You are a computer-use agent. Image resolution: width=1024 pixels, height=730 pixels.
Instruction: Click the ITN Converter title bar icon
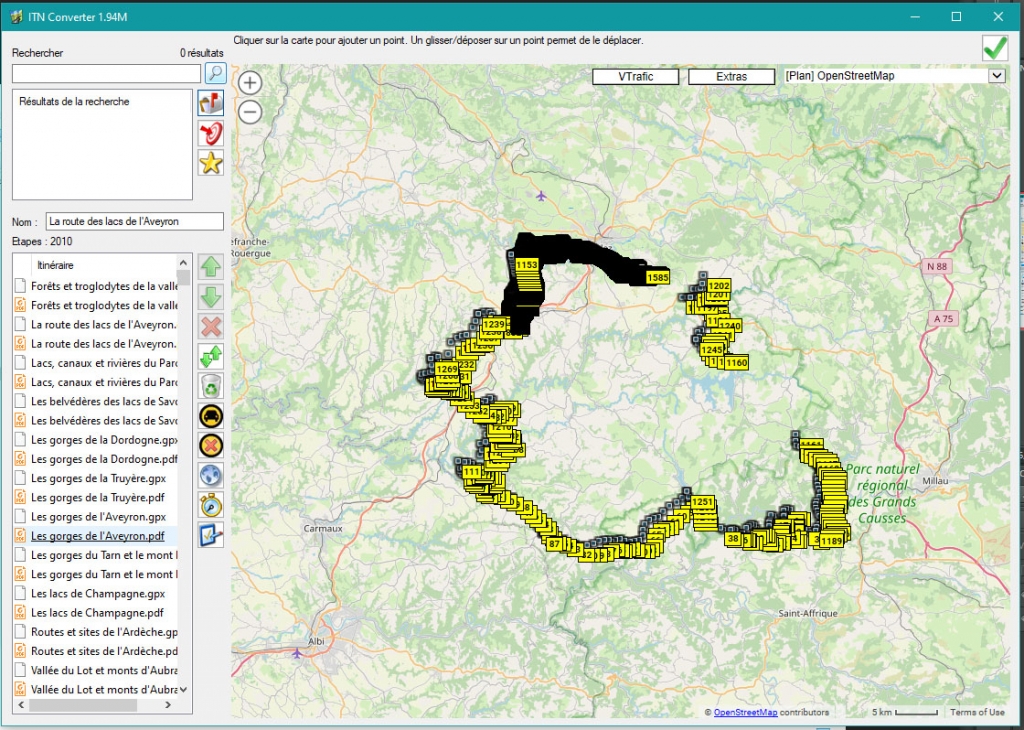16,17
